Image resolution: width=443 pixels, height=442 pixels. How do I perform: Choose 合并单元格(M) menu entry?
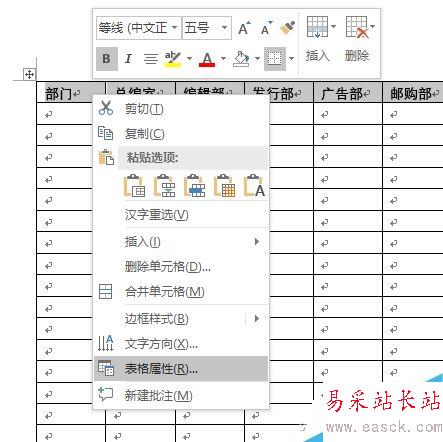coord(181,292)
